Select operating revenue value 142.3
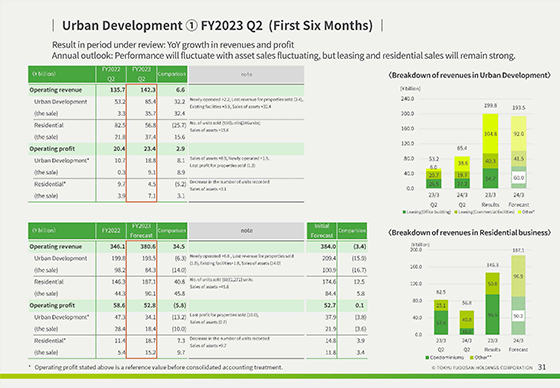The height and width of the screenshot is (388, 560). [148, 90]
